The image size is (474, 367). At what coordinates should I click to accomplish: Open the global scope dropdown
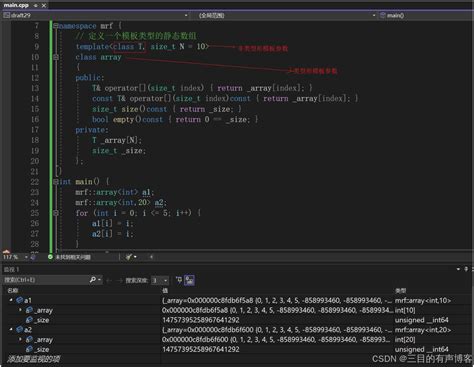click(x=286, y=15)
